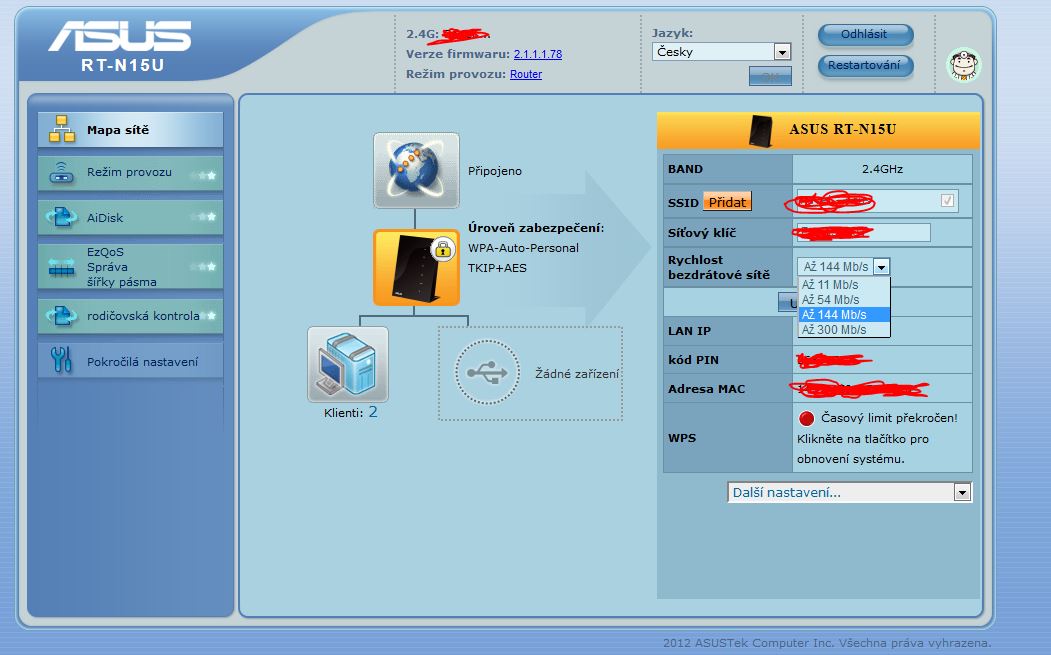The height and width of the screenshot is (655, 1051).
Task: Click the Časový limit překročen! message
Action: pyautogui.click(x=889, y=418)
